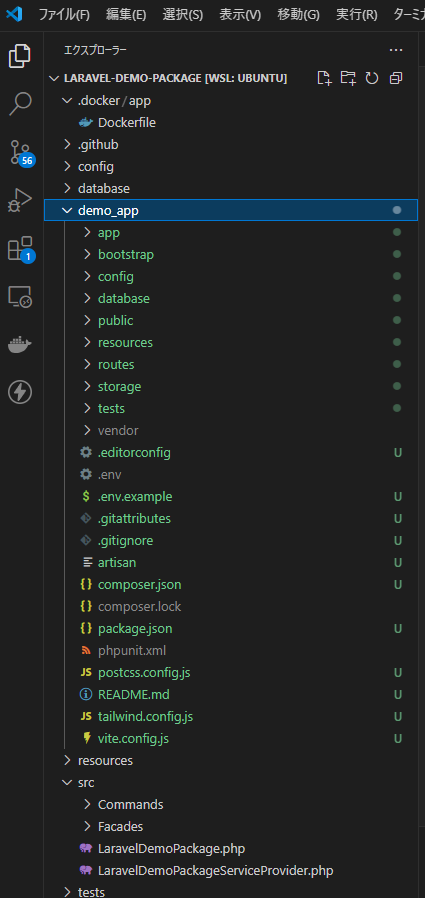Click the New File icon in explorer header
The height and width of the screenshot is (898, 425).
pos(325,78)
